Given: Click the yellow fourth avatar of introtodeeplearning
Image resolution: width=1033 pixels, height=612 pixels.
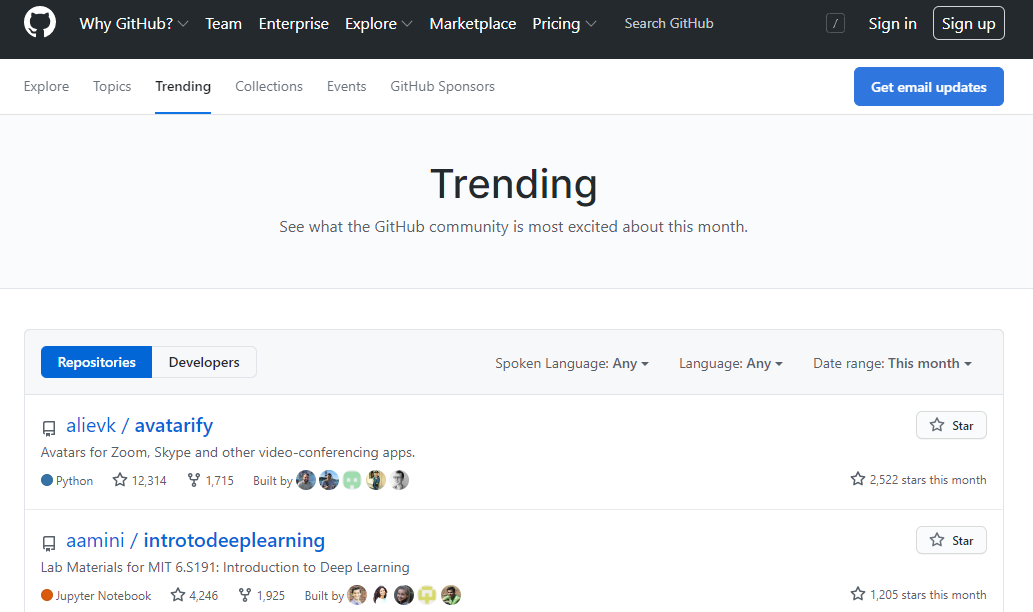Looking at the screenshot, I should point(427,596).
